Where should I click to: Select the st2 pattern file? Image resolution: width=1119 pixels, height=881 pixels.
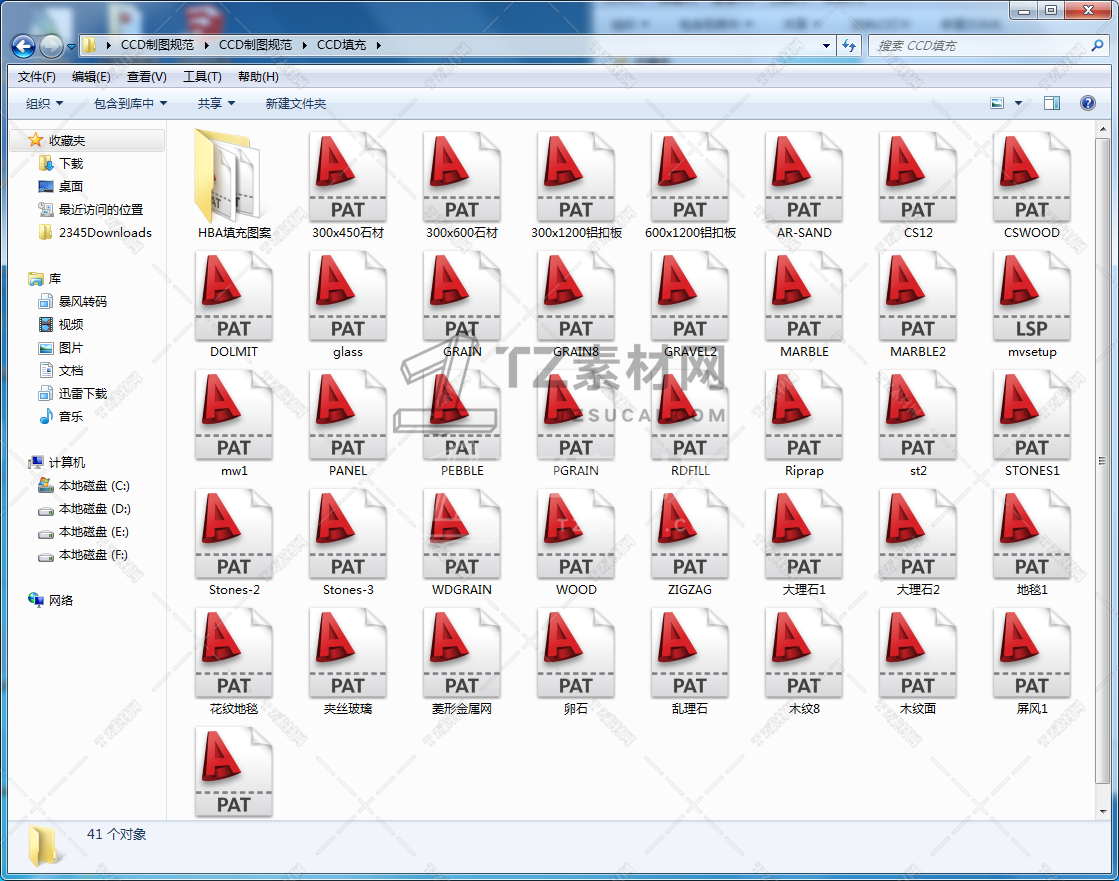[x=918, y=423]
